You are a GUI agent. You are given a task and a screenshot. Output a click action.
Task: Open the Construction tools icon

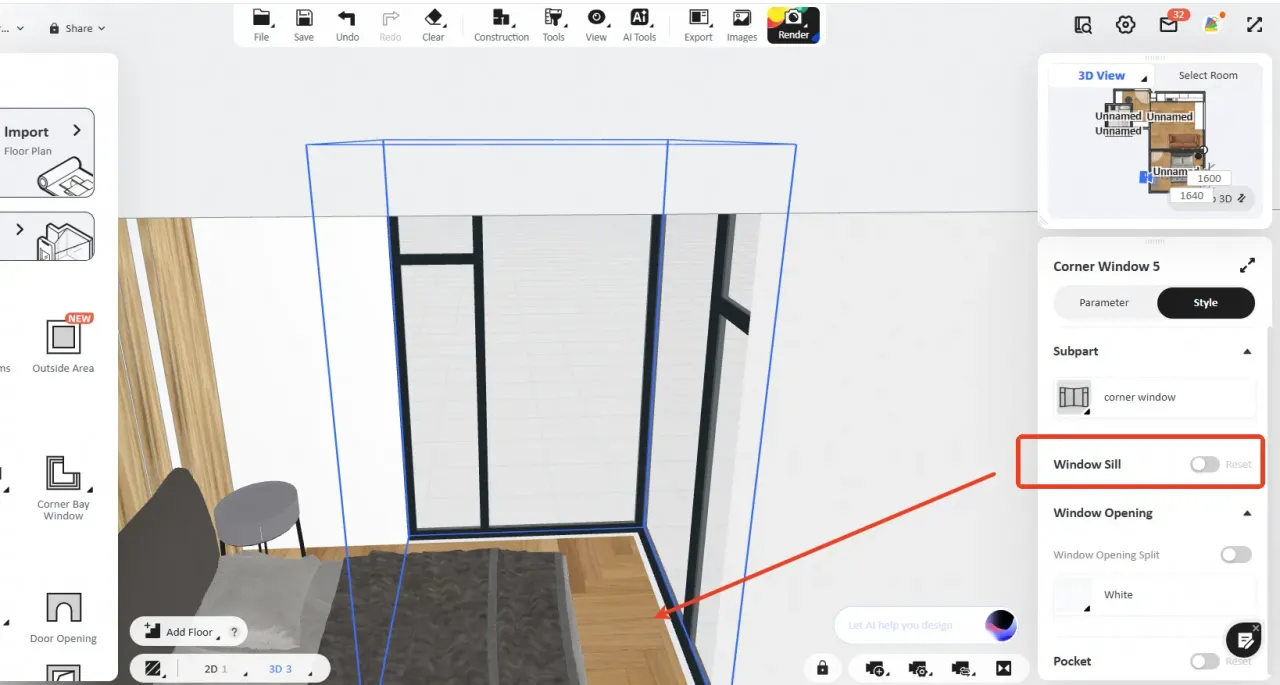pyautogui.click(x=501, y=25)
